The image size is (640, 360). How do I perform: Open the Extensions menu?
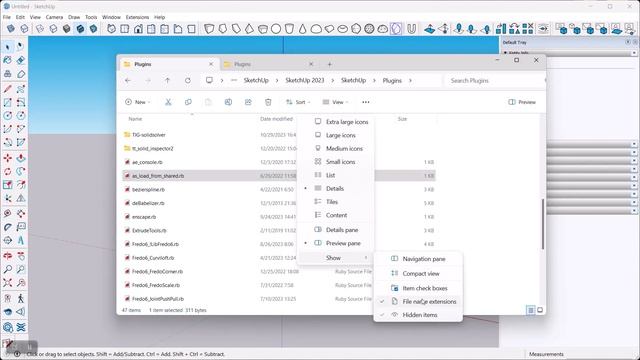click(137, 17)
